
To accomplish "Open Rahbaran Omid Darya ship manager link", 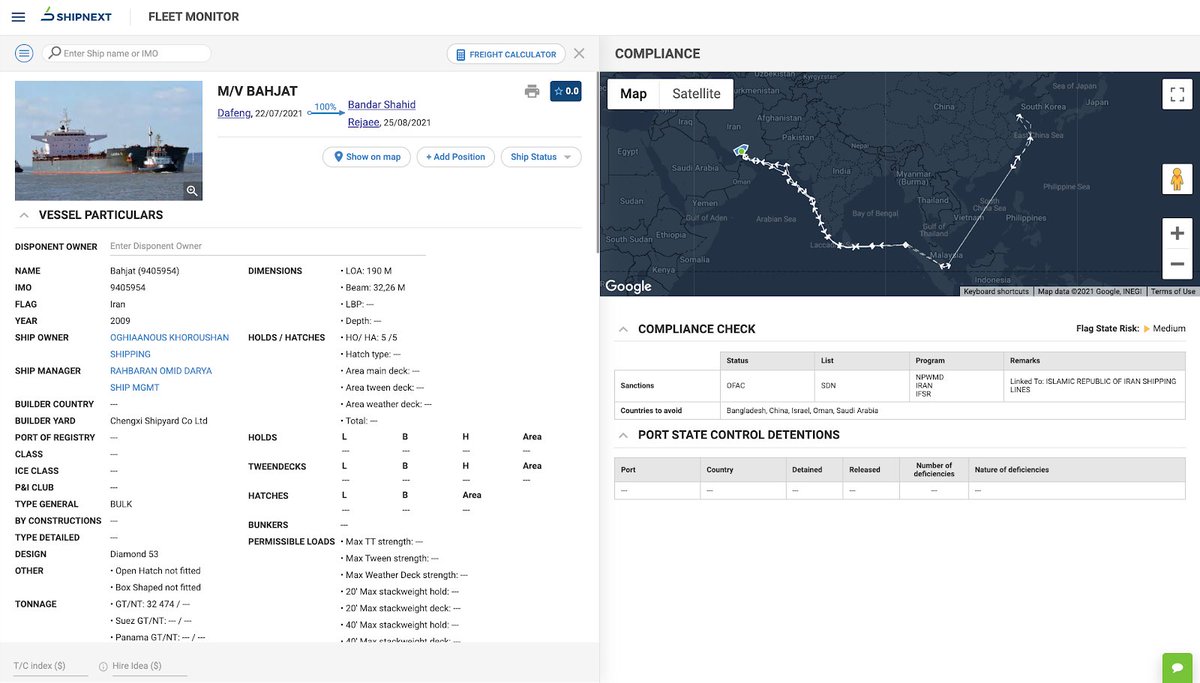I will [x=160, y=379].
